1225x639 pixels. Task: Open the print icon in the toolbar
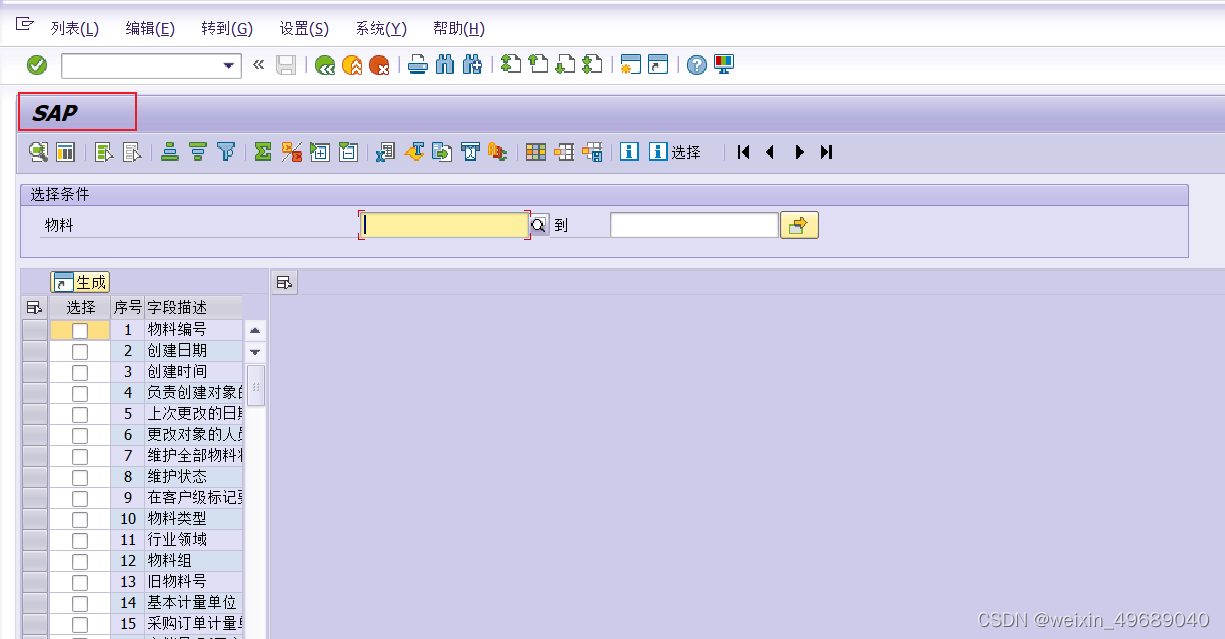[x=418, y=65]
